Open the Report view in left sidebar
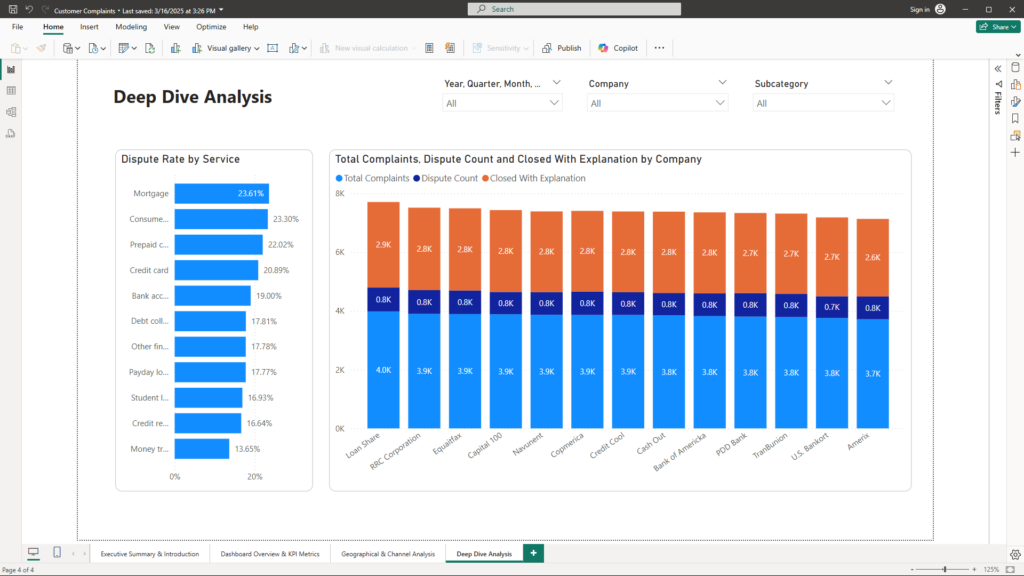The width and height of the screenshot is (1024, 576). 11,69
